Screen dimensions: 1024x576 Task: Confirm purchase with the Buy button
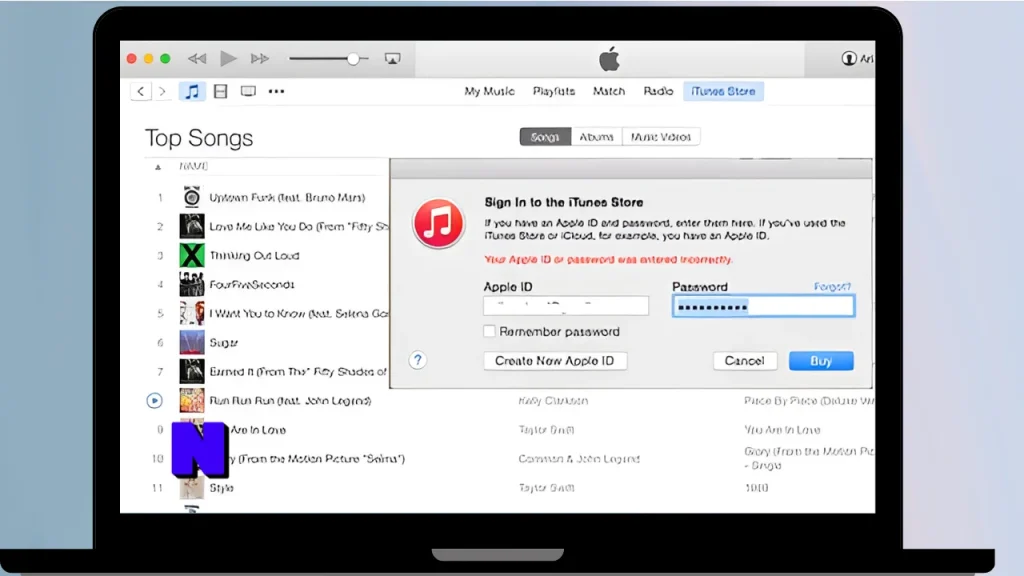[821, 360]
